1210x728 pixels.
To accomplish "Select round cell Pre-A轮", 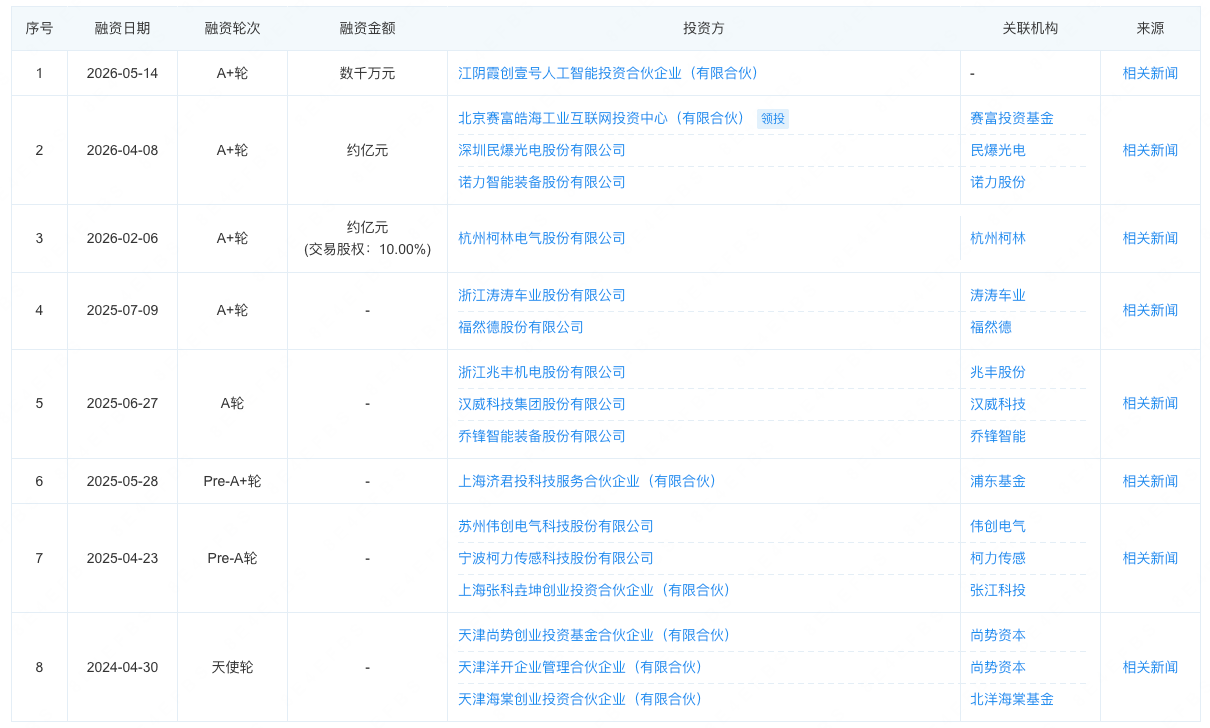I will (232, 558).
